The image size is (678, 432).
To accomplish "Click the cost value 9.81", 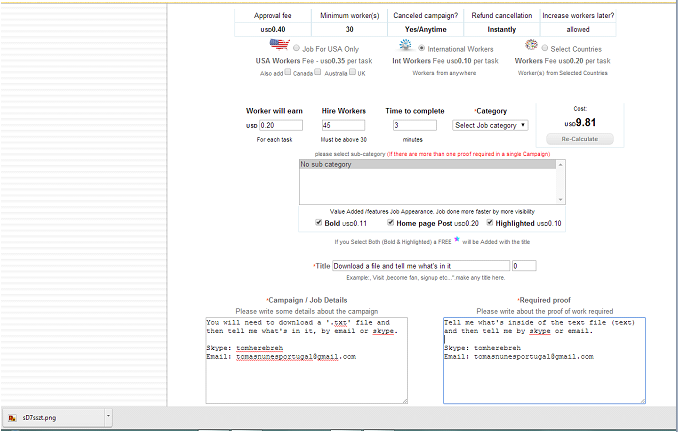I will point(580,123).
